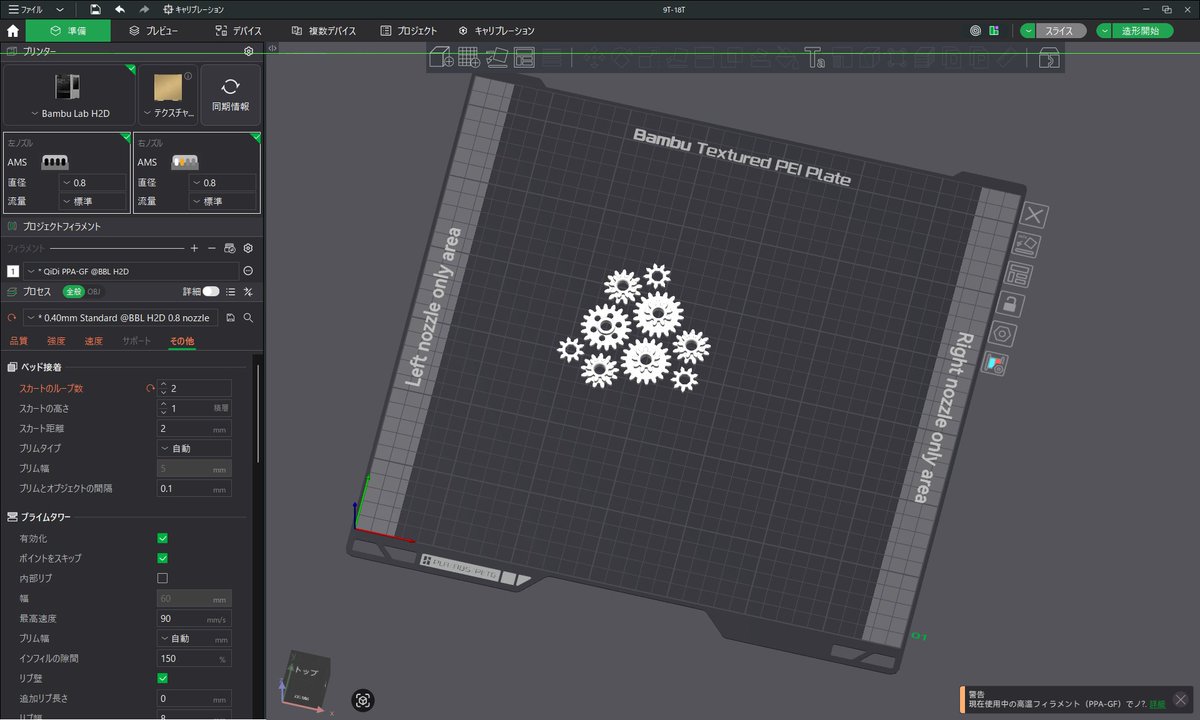This screenshot has height=720, width=1200.
Task: Open the ブリムタイプ 自動 dropdown
Action: [x=194, y=448]
